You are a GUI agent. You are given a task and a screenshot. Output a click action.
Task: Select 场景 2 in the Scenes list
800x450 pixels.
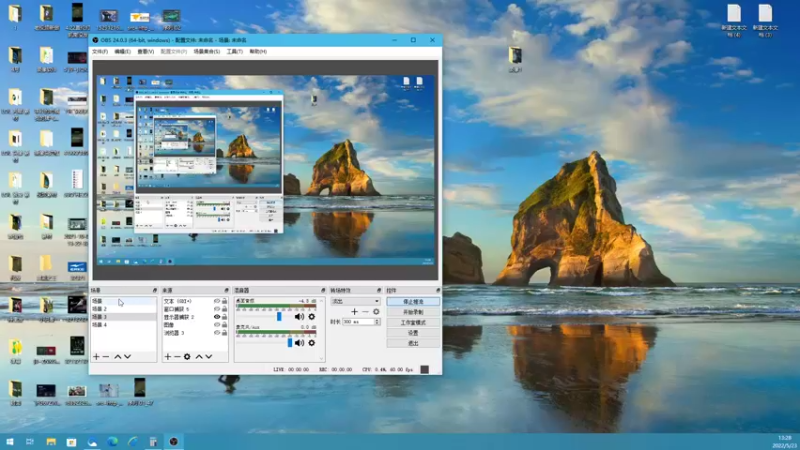[x=123, y=309]
